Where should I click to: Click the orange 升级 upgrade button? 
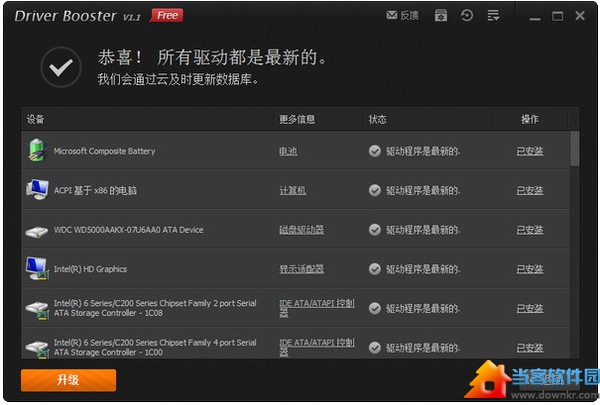pyautogui.click(x=68, y=380)
